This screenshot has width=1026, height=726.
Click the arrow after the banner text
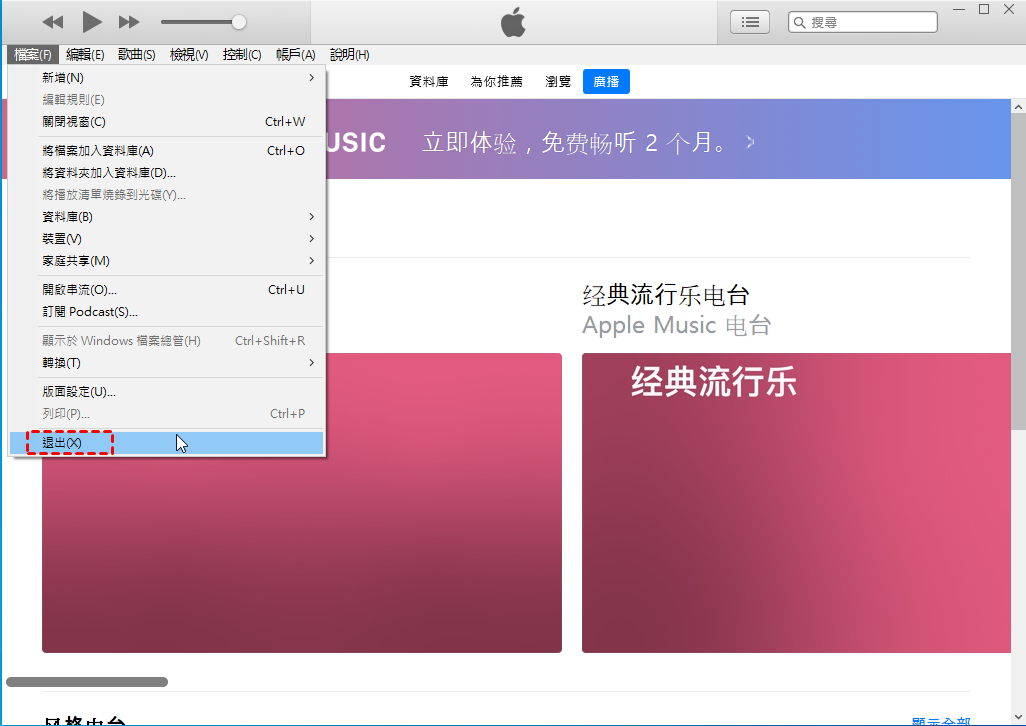tap(750, 143)
